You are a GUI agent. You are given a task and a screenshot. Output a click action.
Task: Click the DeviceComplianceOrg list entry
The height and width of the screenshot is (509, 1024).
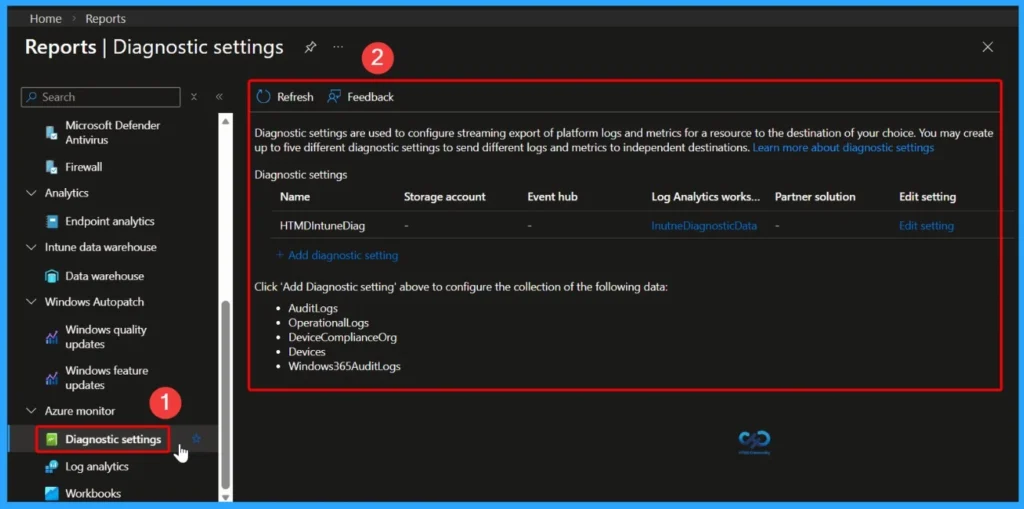coord(342,338)
